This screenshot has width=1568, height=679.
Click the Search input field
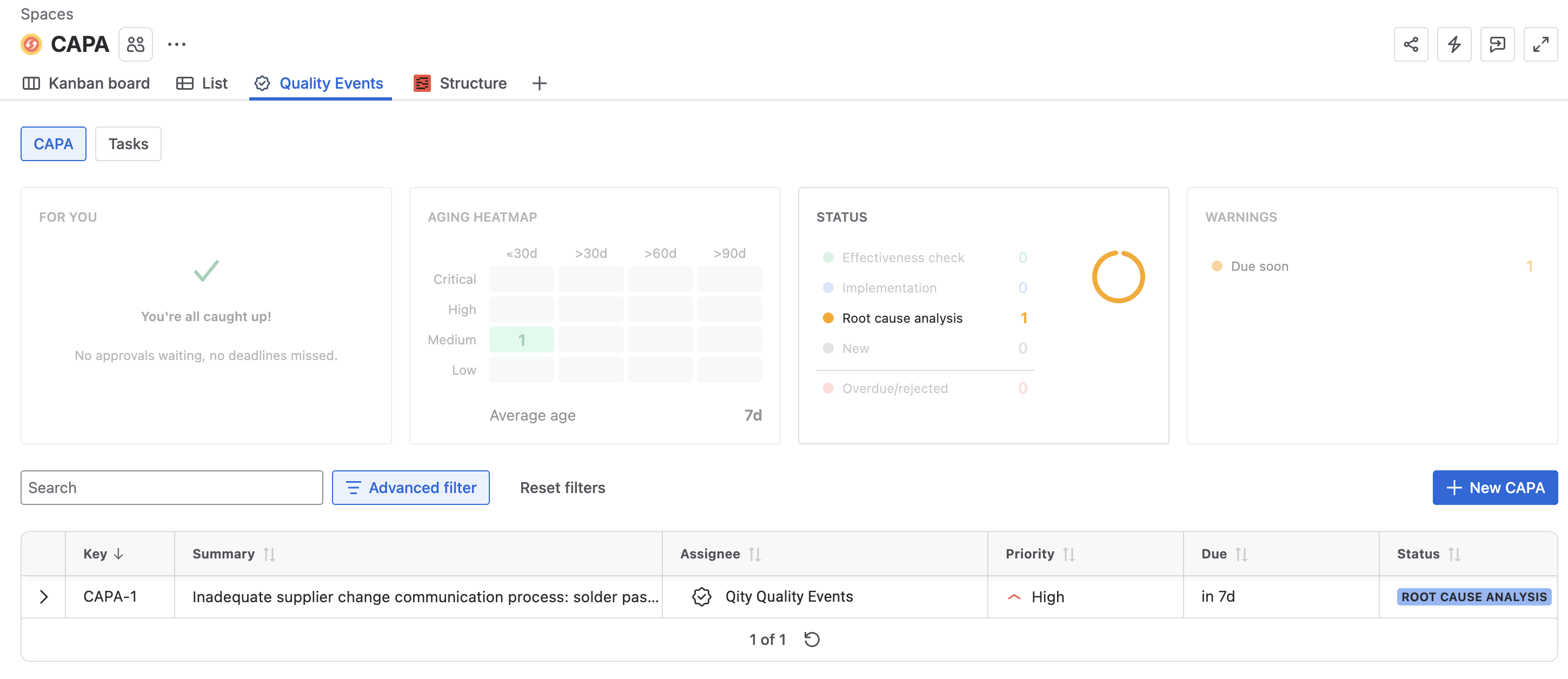171,487
